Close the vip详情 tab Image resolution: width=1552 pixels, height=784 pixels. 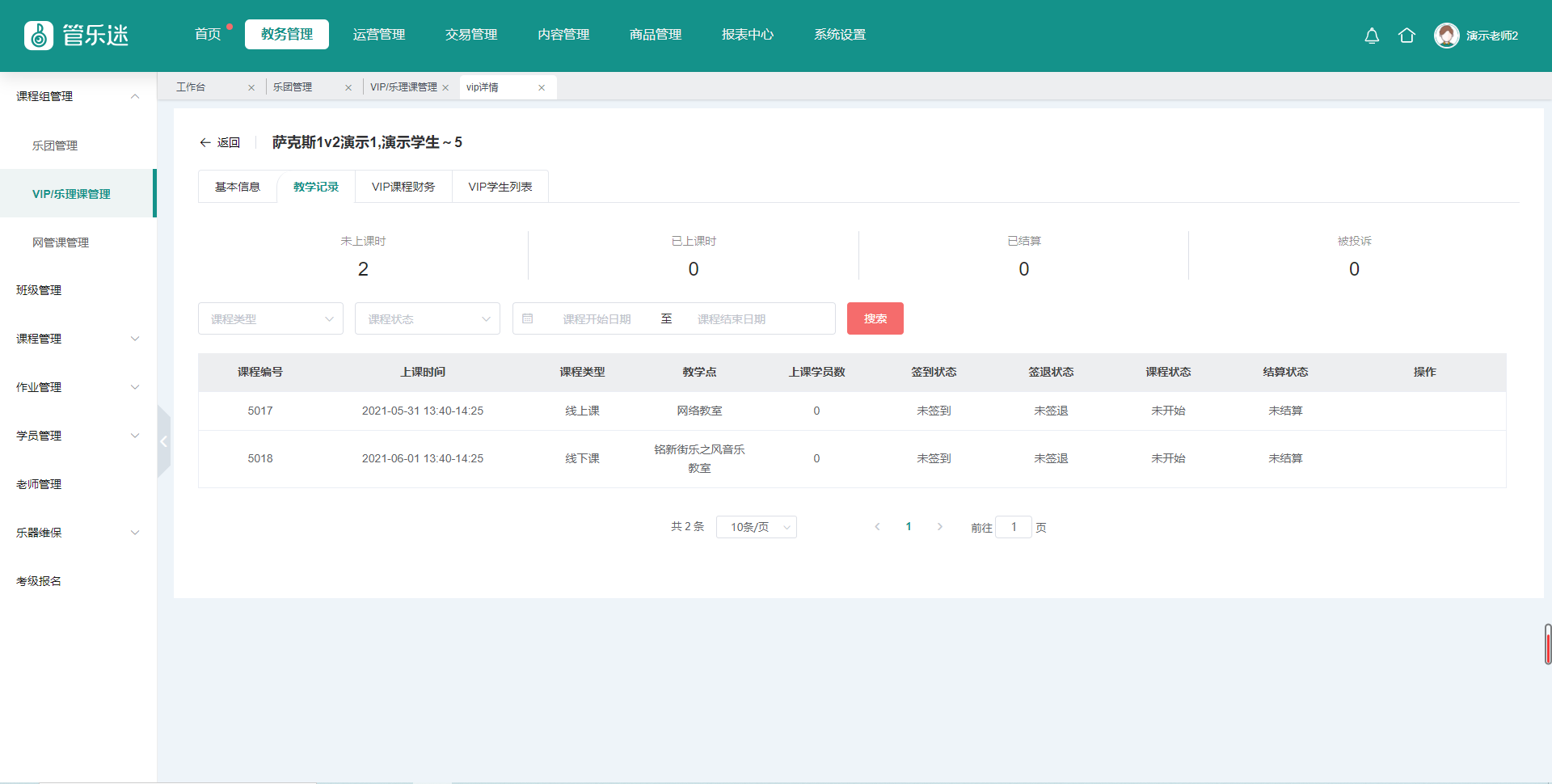pyautogui.click(x=542, y=87)
